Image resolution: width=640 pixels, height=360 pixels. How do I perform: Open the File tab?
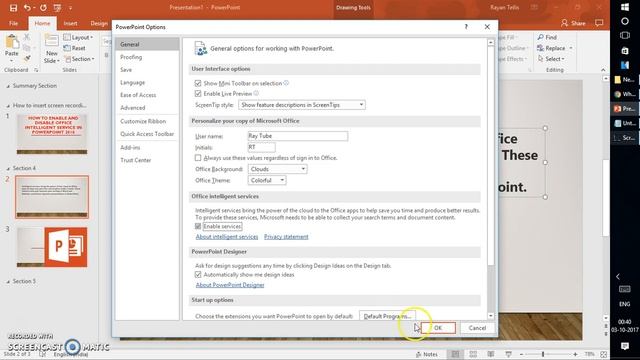point(13,23)
